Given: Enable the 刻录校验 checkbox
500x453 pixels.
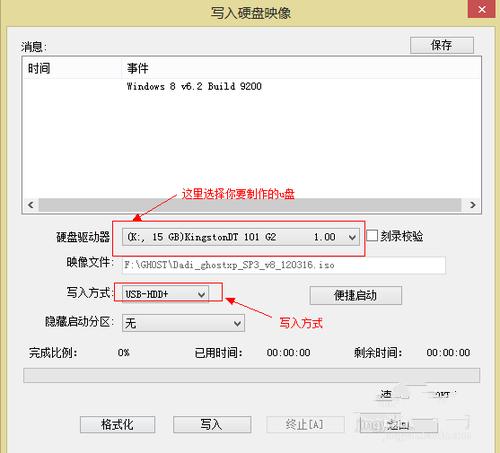Looking at the screenshot, I should (372, 236).
